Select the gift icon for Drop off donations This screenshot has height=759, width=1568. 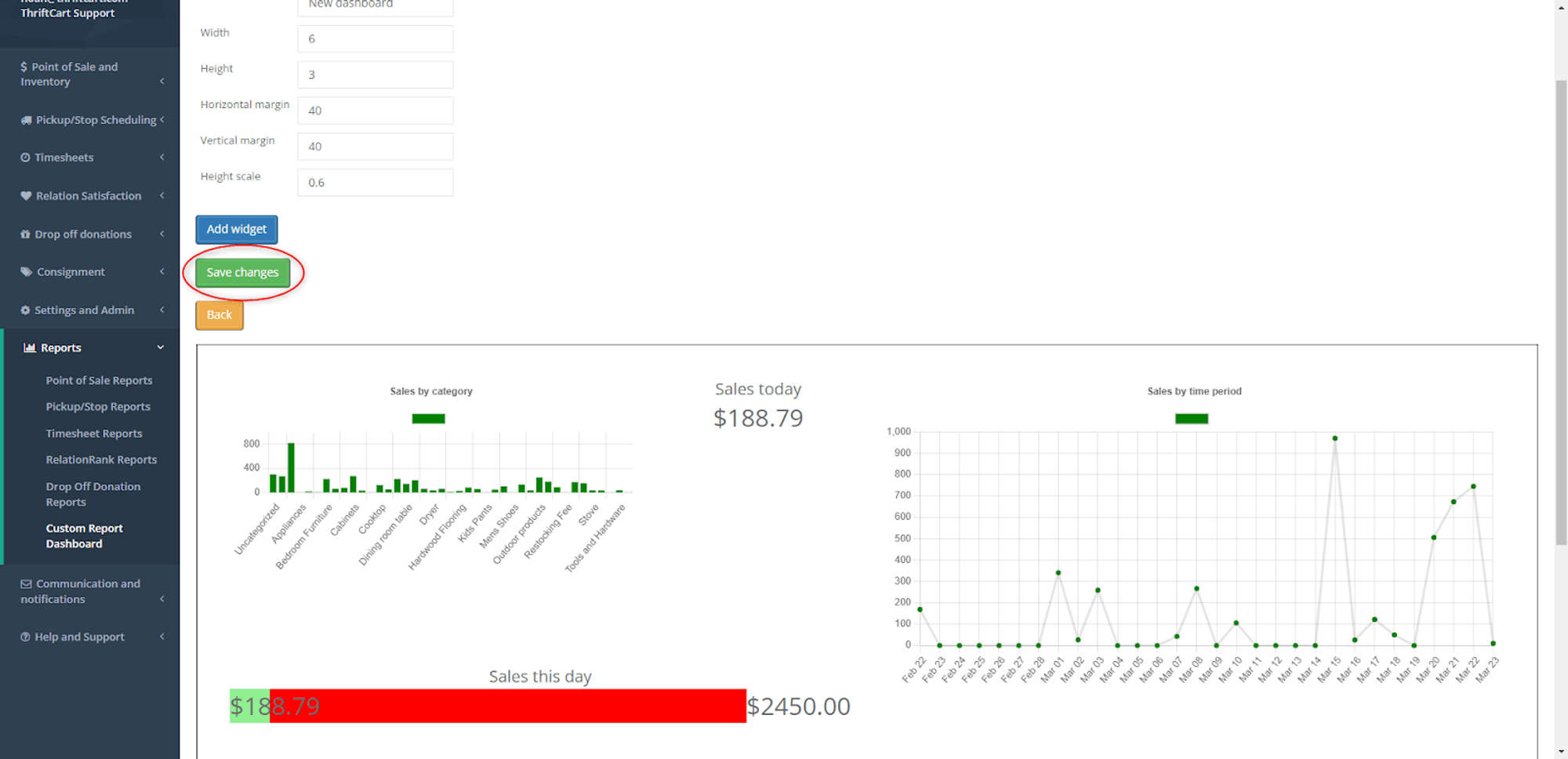pos(26,234)
